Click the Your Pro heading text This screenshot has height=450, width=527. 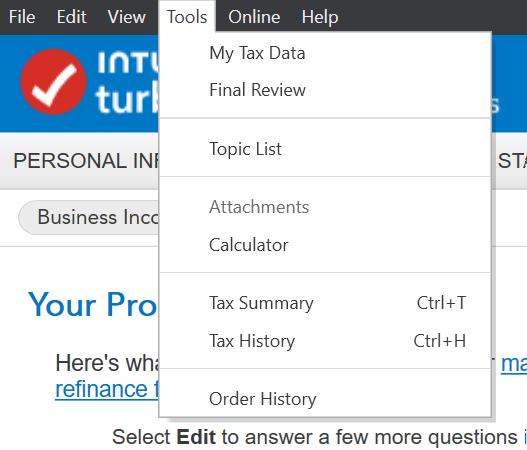point(92,305)
